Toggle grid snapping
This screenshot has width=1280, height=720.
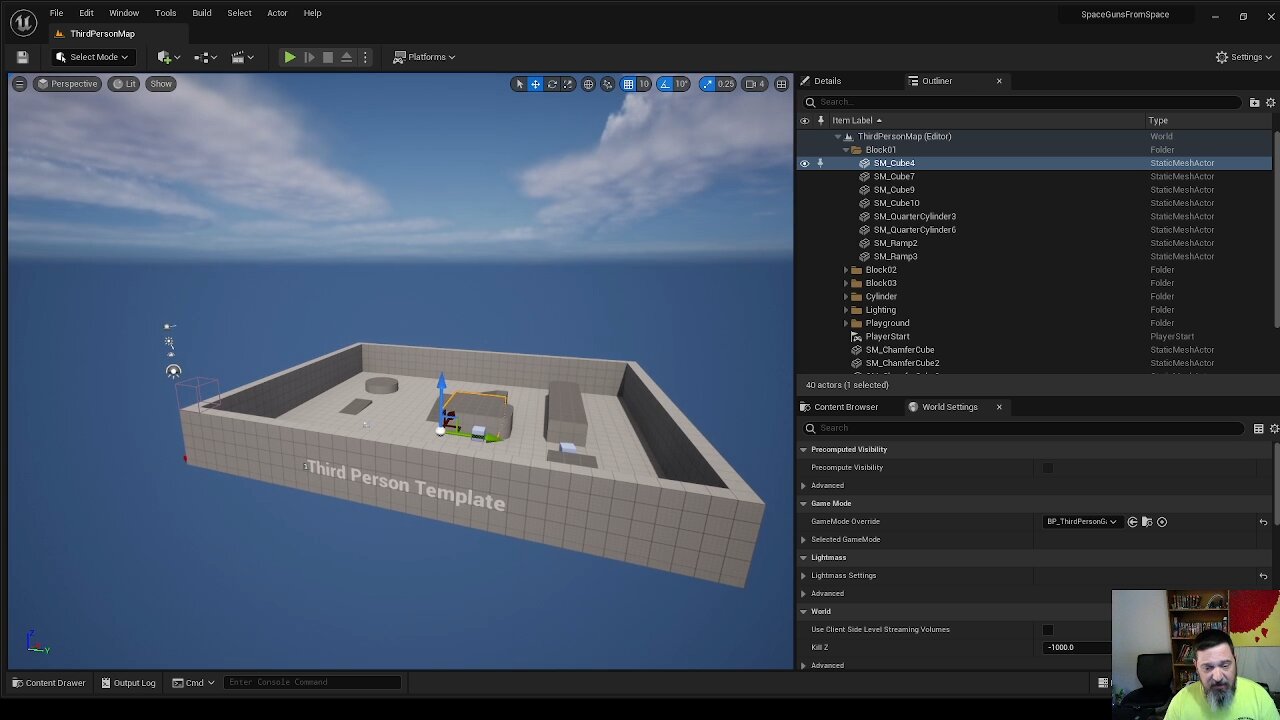coord(628,84)
